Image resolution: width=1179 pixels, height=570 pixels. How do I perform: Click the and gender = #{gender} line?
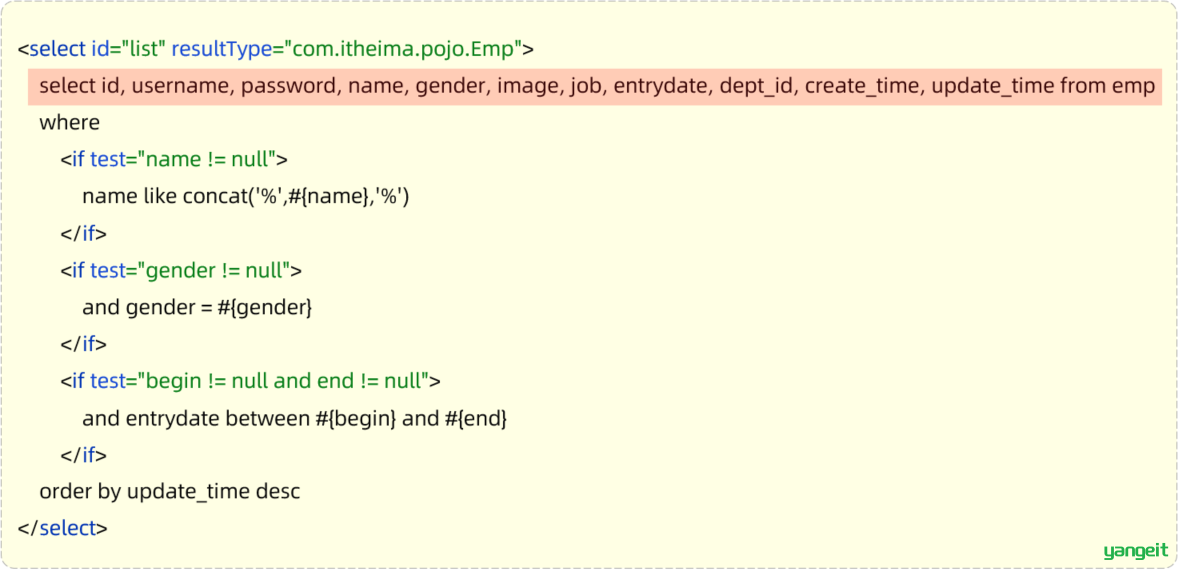point(197,308)
